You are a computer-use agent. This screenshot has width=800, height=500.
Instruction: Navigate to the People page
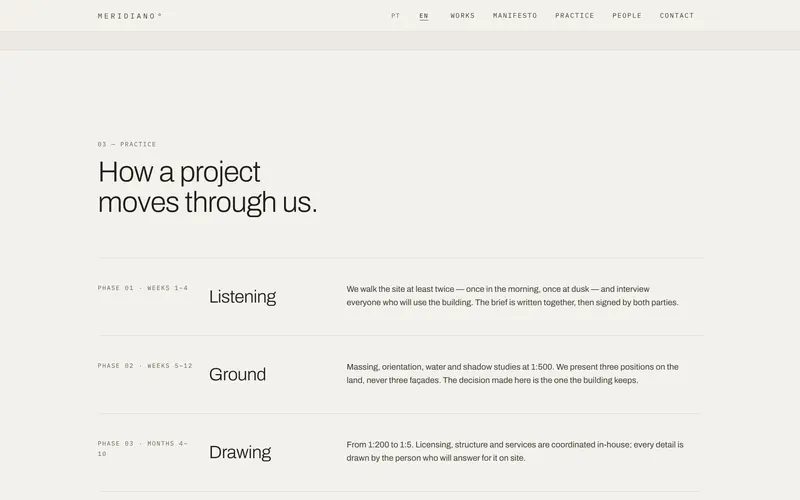coord(627,16)
